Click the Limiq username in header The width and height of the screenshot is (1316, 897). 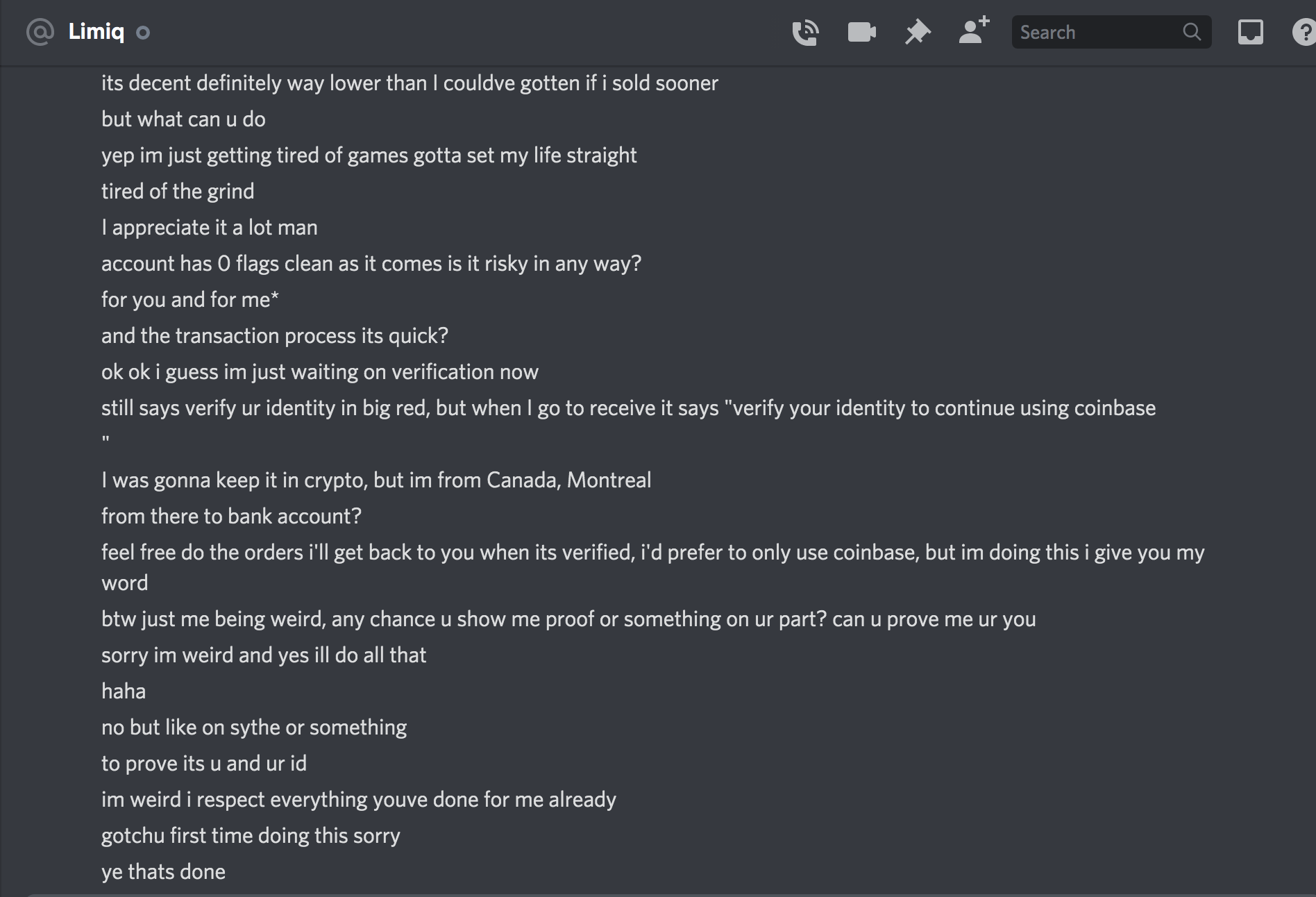coord(96,32)
